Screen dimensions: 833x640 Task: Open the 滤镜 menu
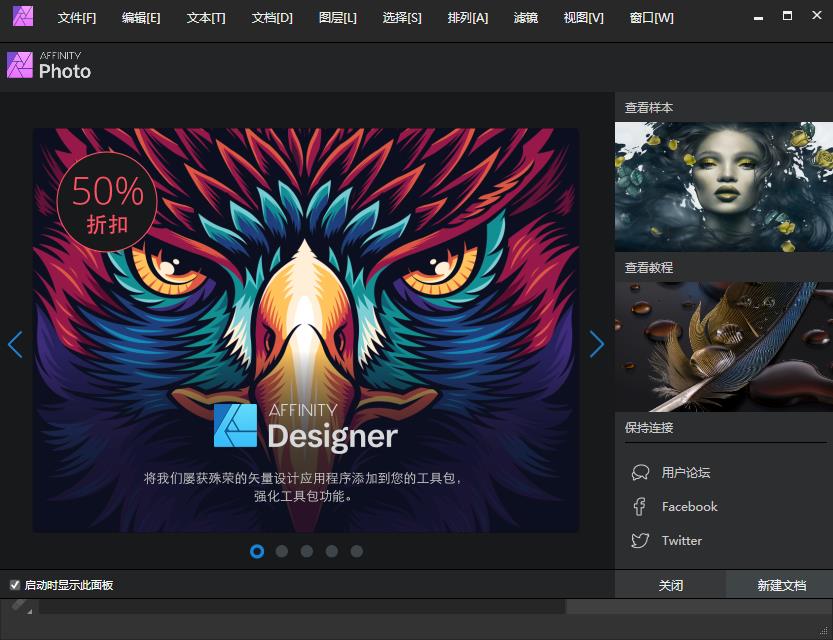tap(526, 17)
